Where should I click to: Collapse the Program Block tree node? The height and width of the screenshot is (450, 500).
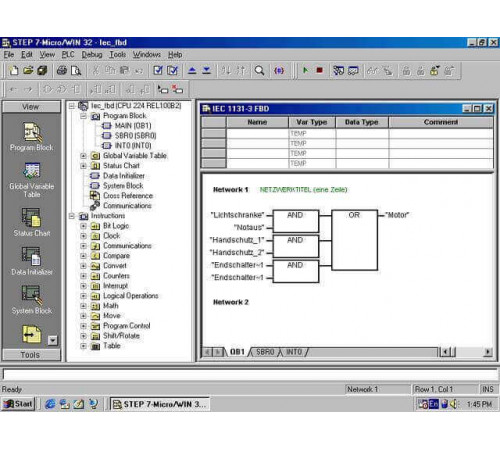click(84, 116)
